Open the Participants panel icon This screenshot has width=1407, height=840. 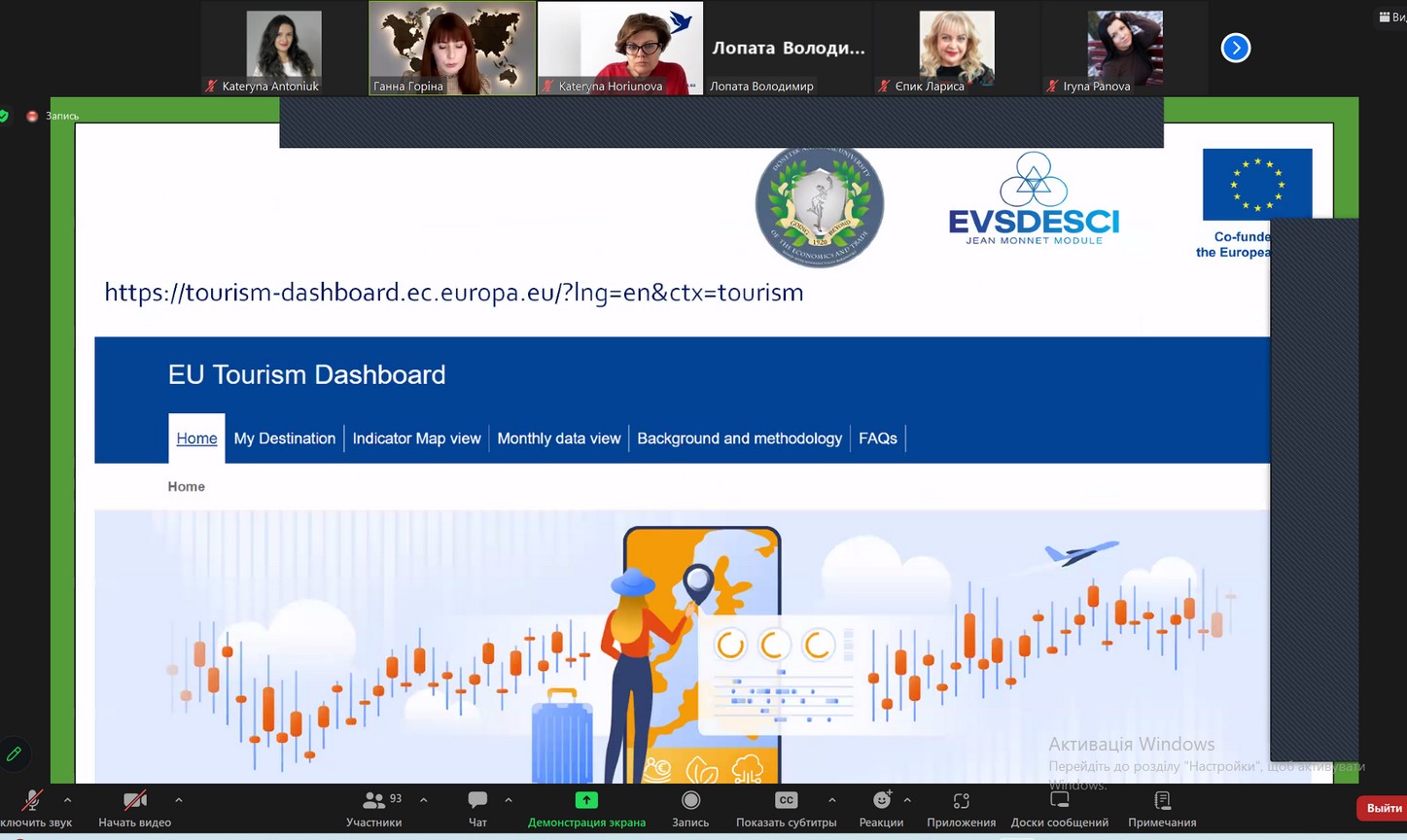click(373, 801)
